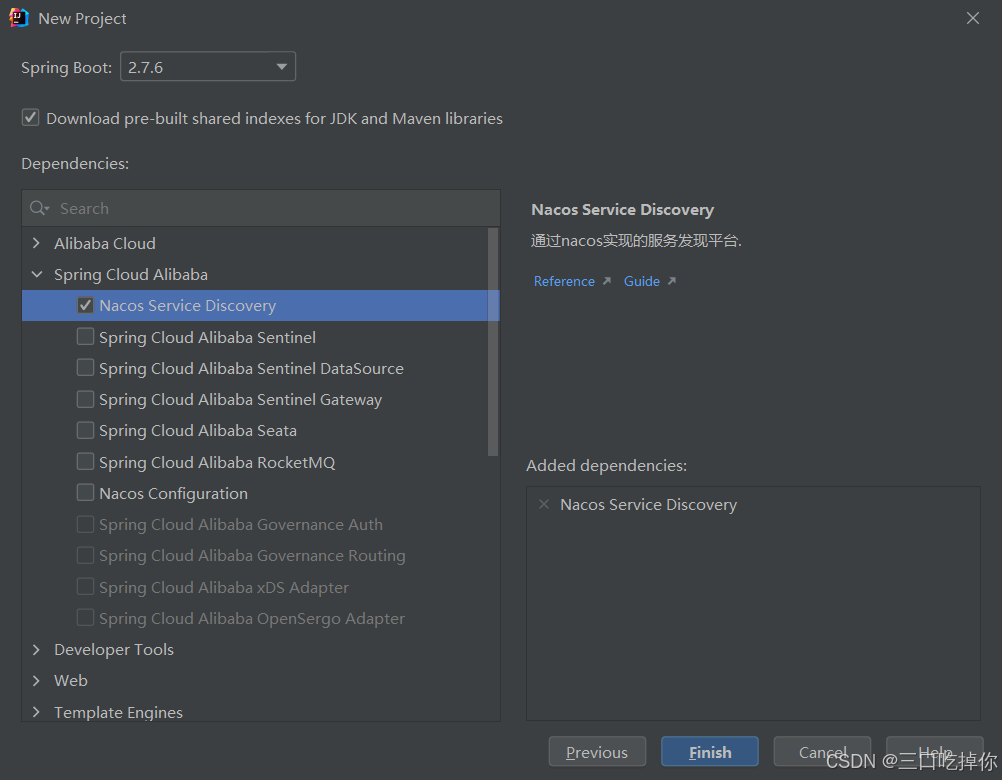Click the IntelliJ IDEA logo icon
This screenshot has height=780, width=1002.
tap(19, 18)
